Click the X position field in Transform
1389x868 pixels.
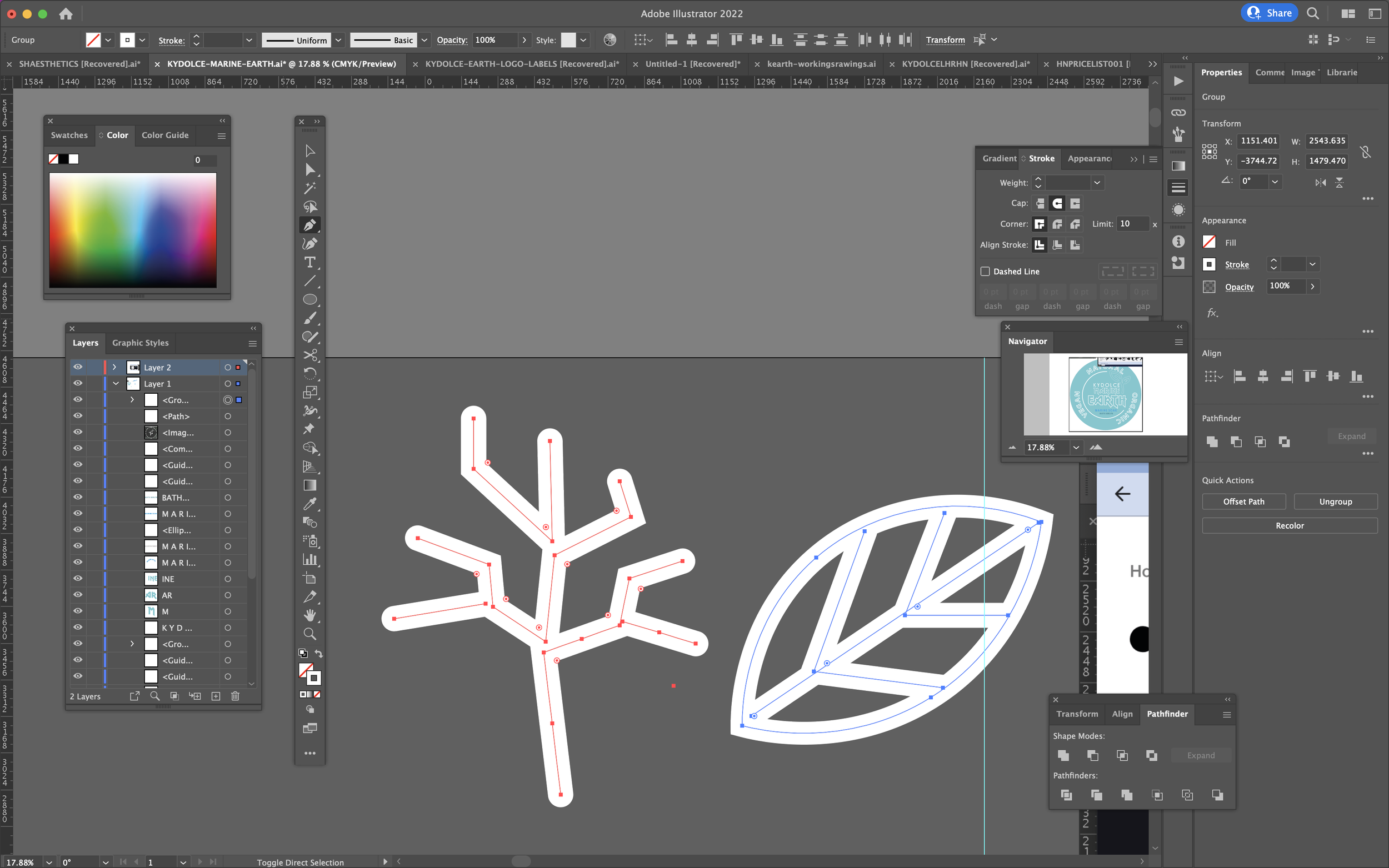1257,141
